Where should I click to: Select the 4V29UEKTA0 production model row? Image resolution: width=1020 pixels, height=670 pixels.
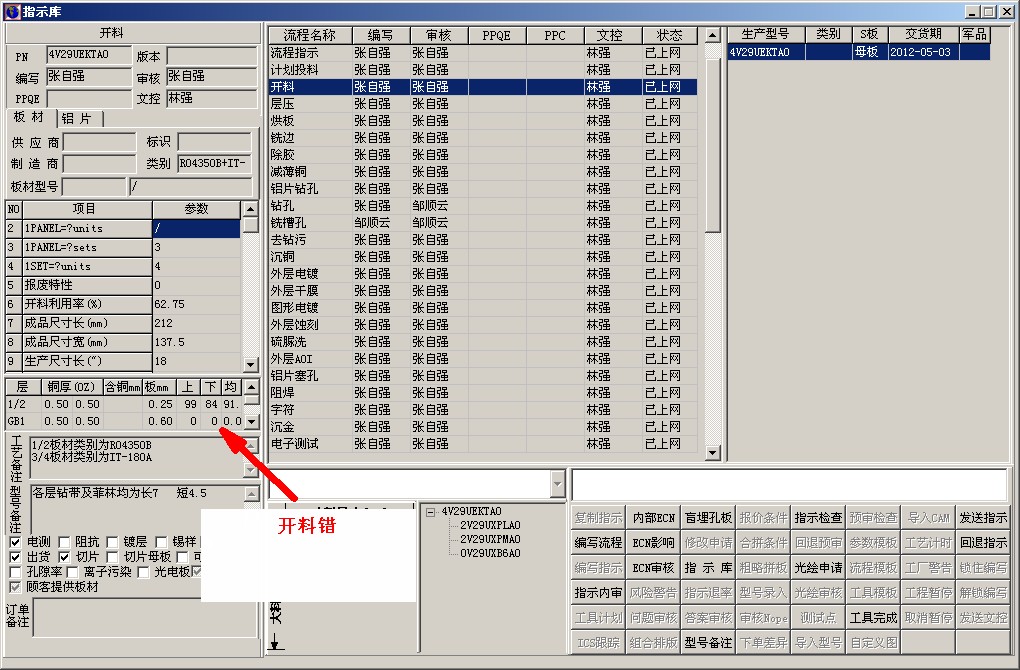pos(859,52)
